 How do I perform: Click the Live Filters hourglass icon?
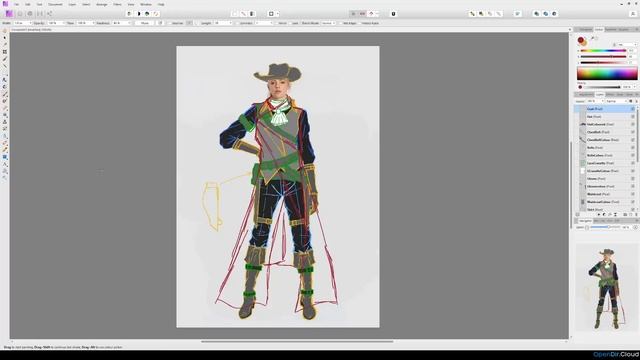coord(615,214)
